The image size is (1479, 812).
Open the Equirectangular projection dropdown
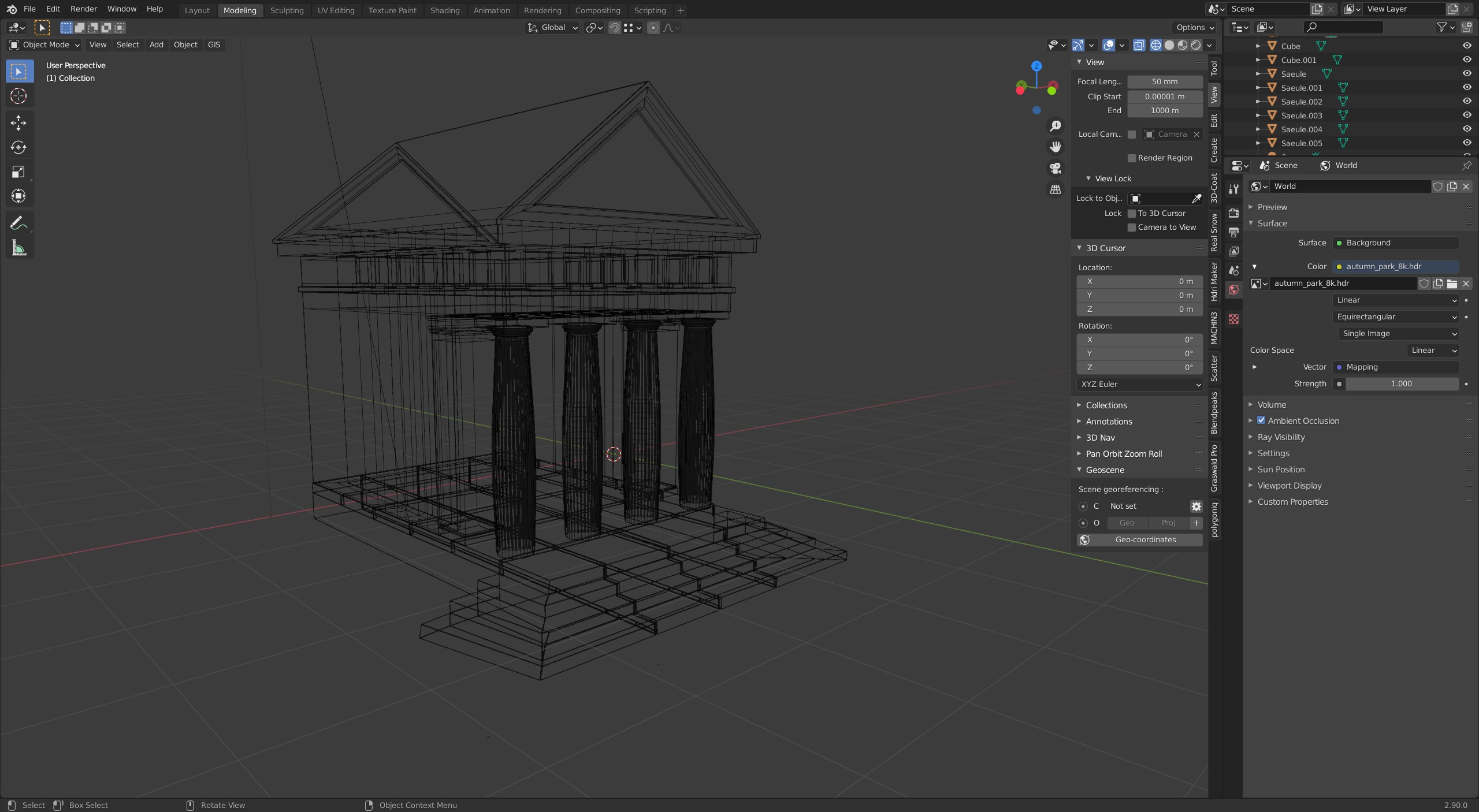tap(1396, 316)
